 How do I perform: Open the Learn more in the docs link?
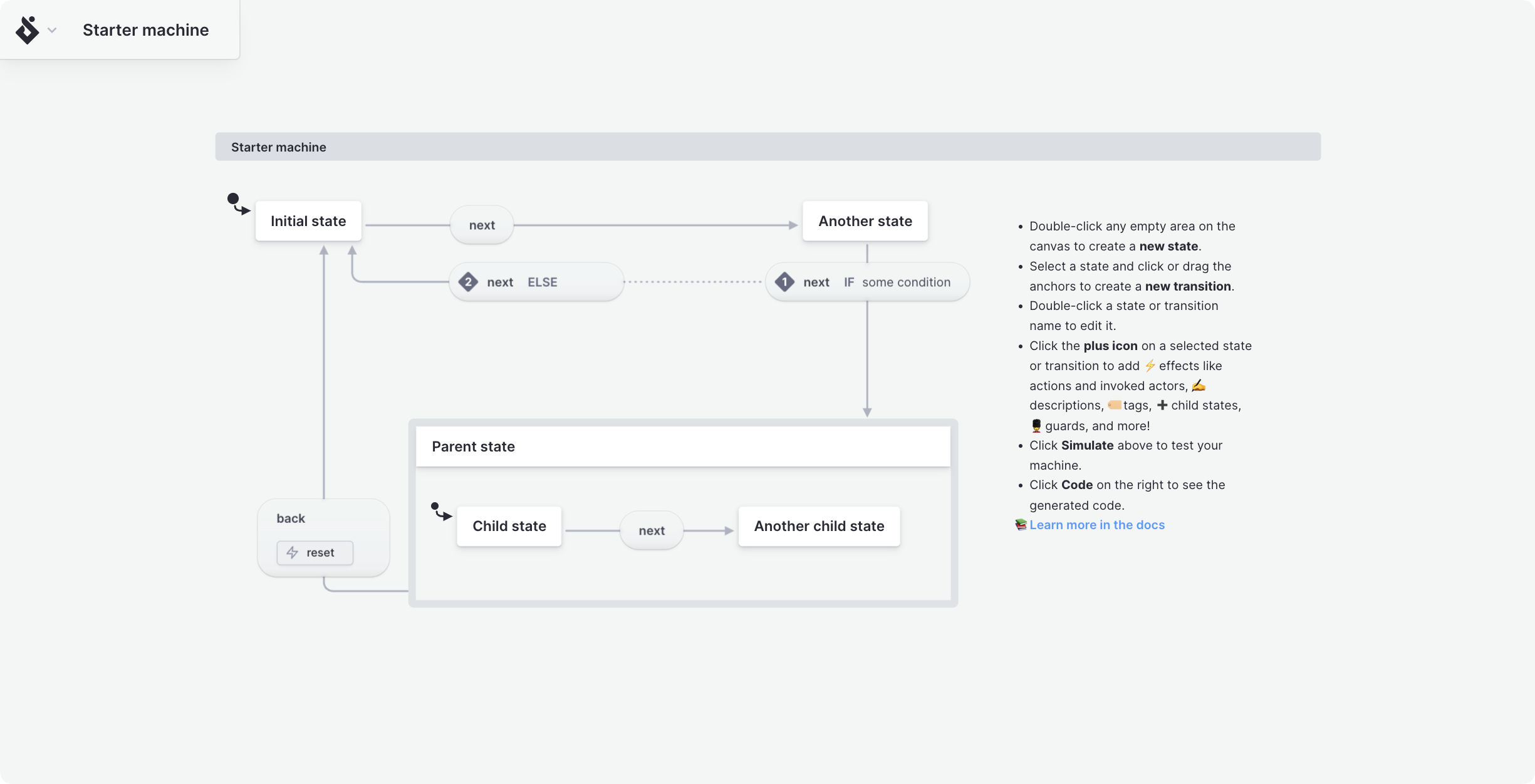point(1096,525)
